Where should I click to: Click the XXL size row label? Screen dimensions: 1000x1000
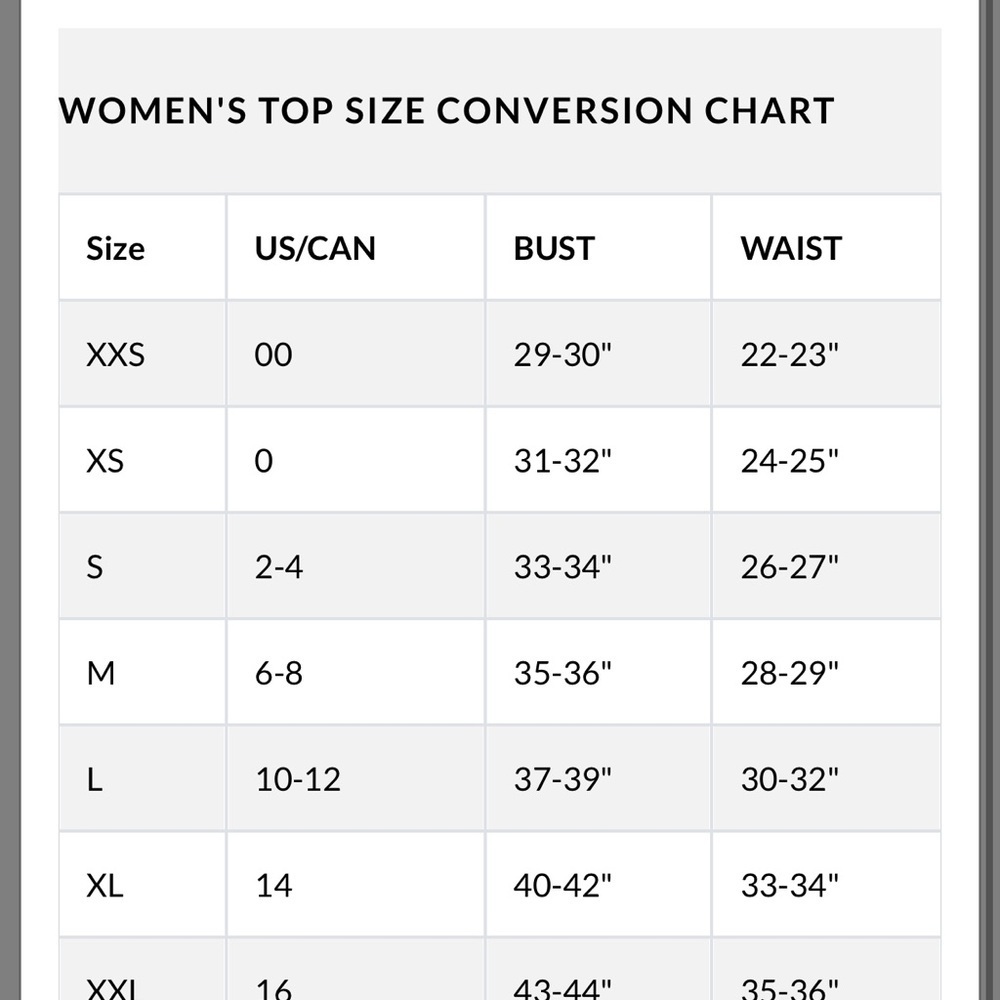pos(112,988)
